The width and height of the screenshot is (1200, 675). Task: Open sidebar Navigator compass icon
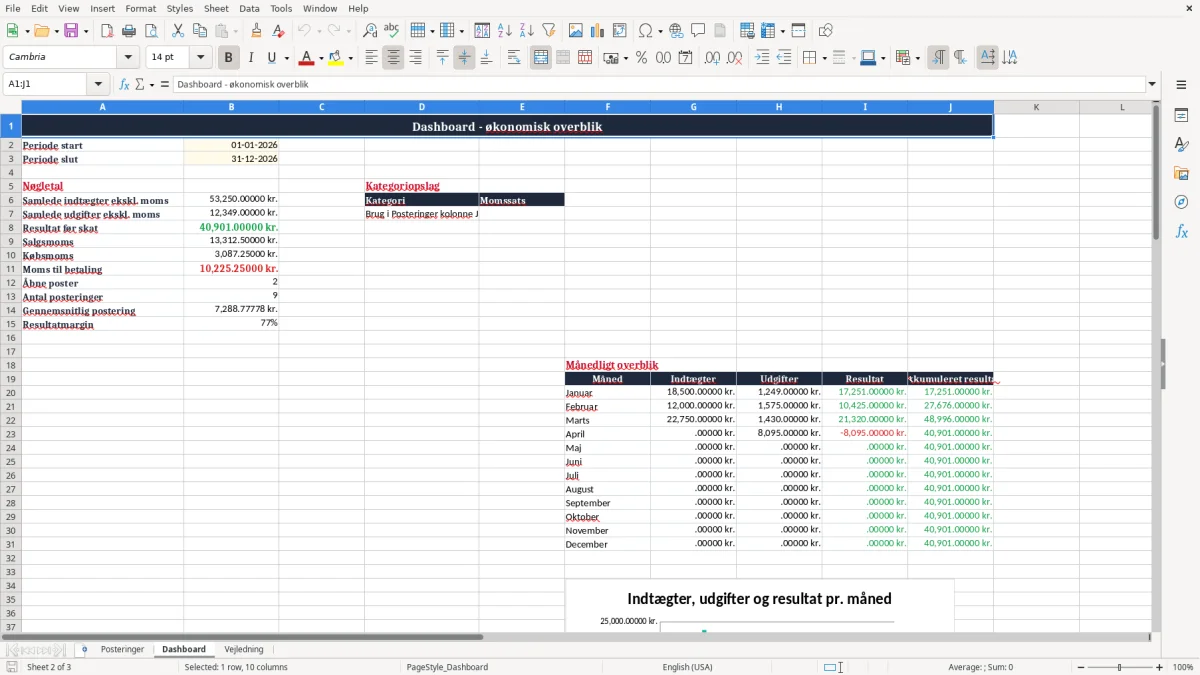[1181, 202]
